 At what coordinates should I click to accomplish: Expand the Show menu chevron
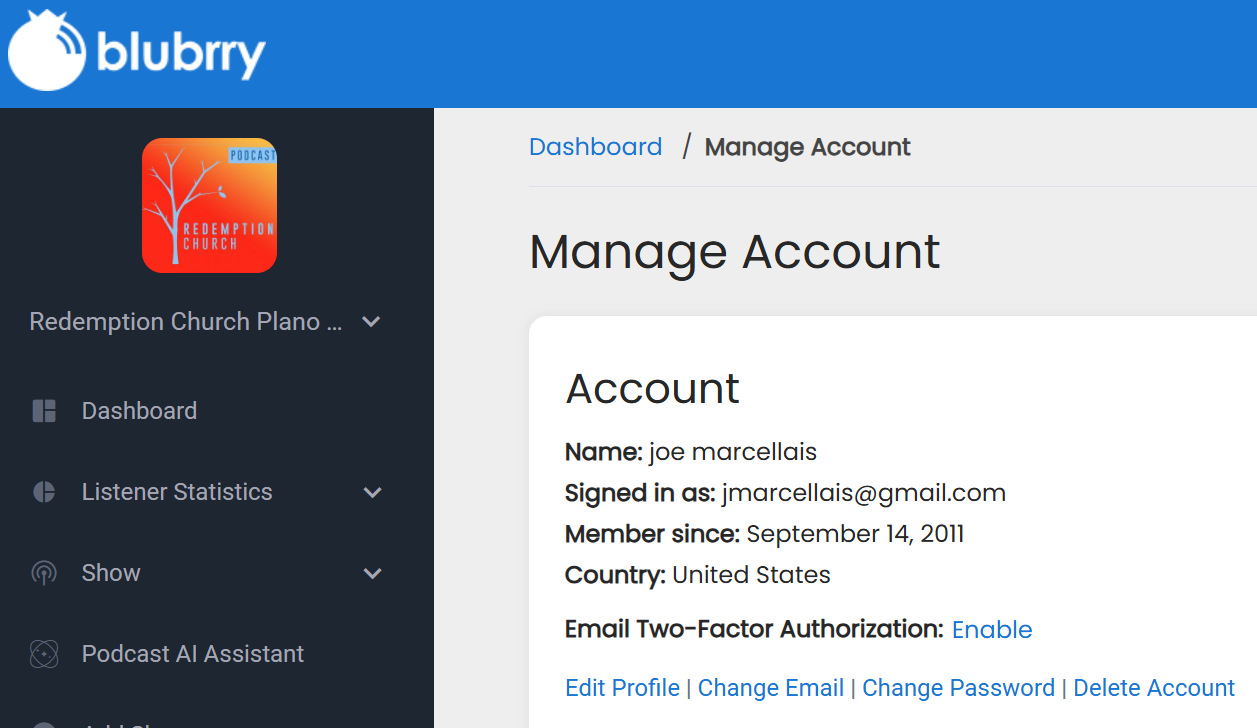pos(372,573)
